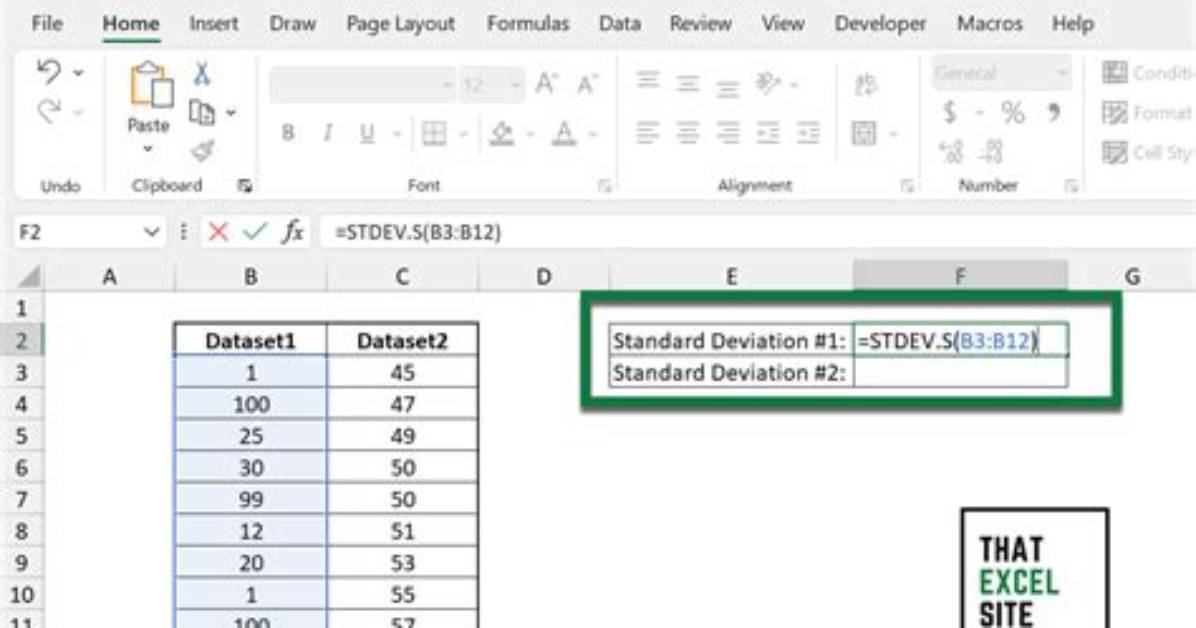Click the Decrease Decimal icon

click(991, 151)
